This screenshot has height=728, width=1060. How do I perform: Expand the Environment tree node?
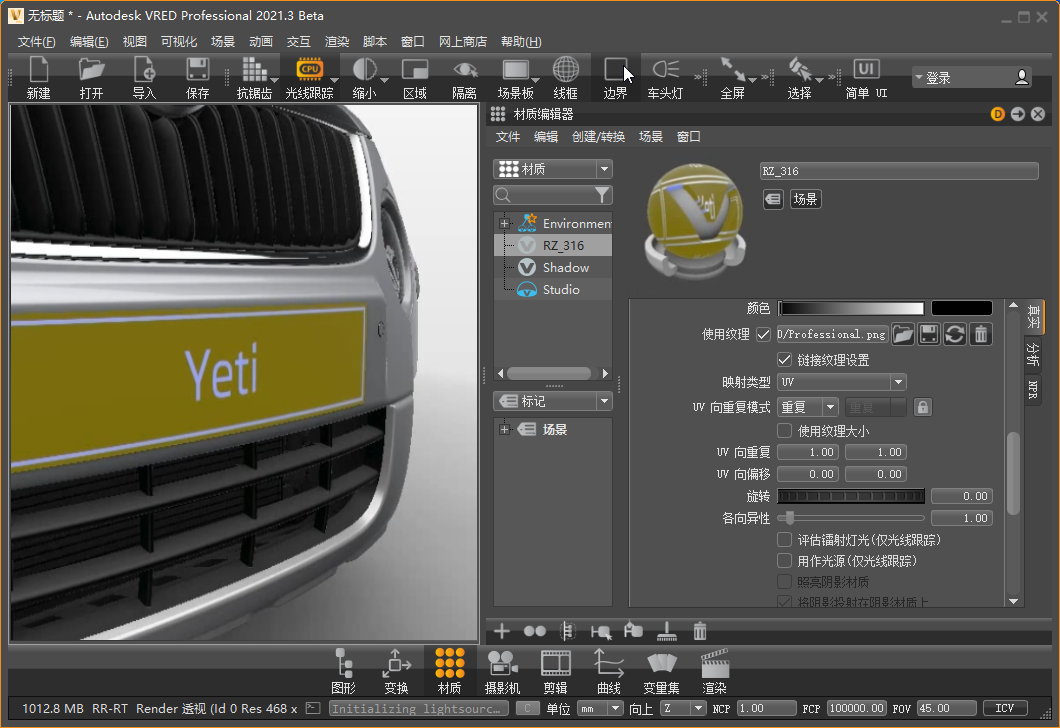point(504,223)
